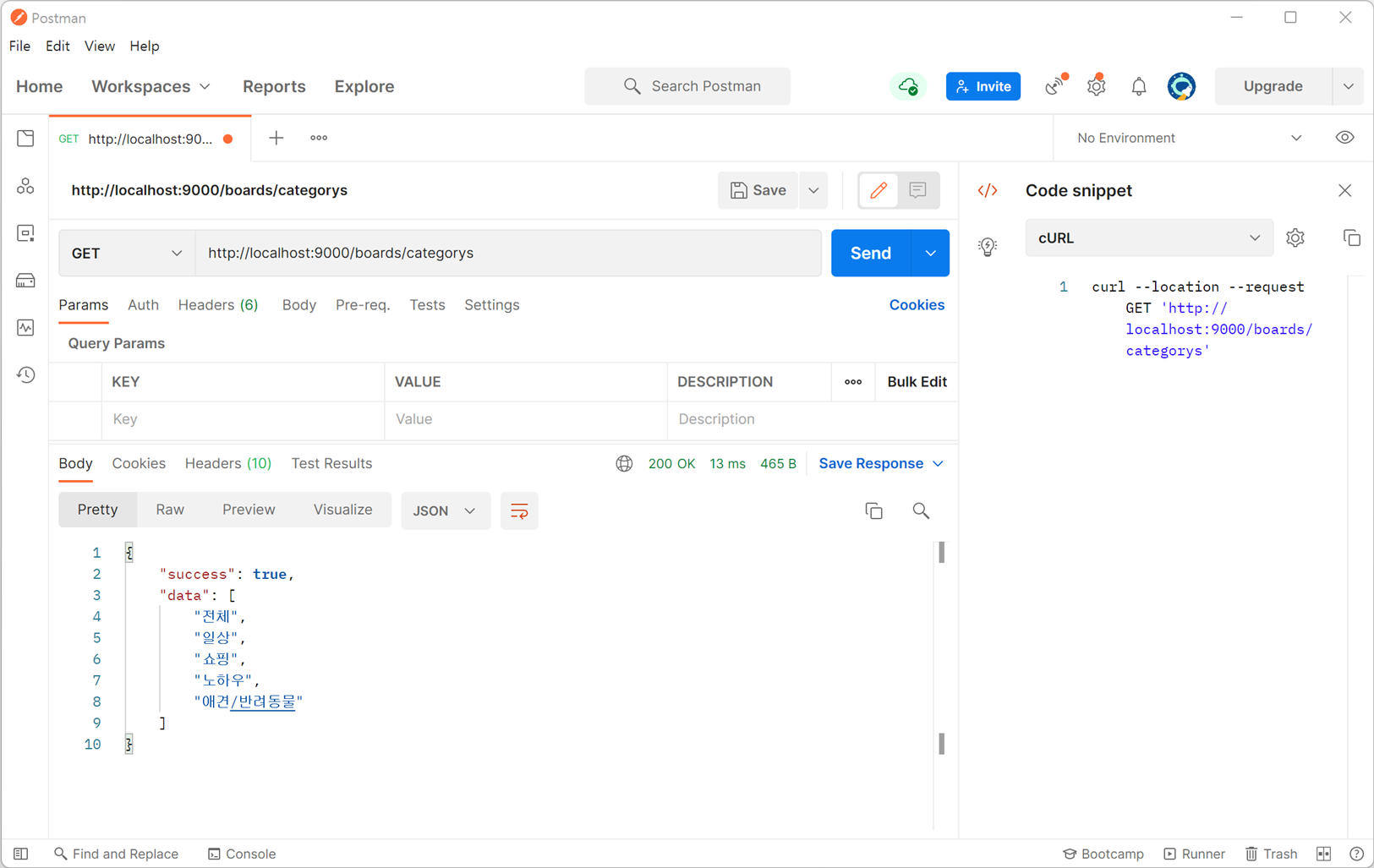Image resolution: width=1374 pixels, height=868 pixels.
Task: Click the request URL input field
Action: pyautogui.click(x=508, y=254)
